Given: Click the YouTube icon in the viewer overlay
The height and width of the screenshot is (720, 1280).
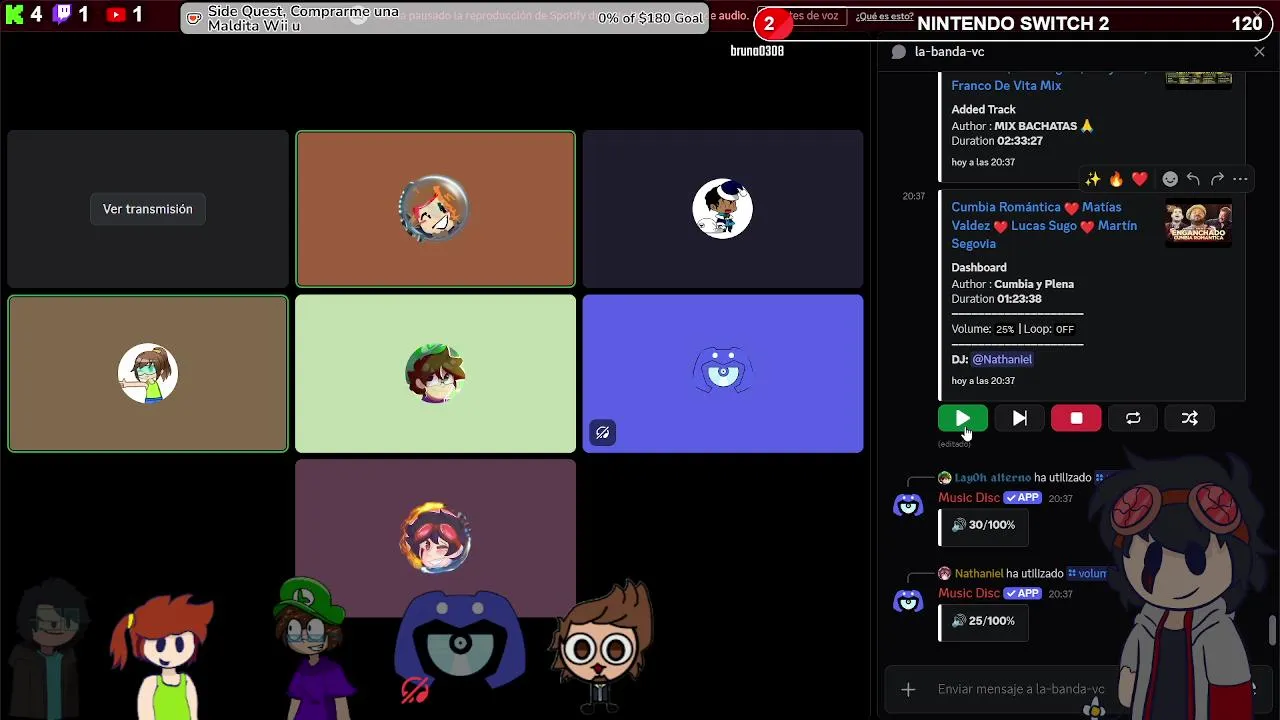Looking at the screenshot, I should tap(116, 15).
